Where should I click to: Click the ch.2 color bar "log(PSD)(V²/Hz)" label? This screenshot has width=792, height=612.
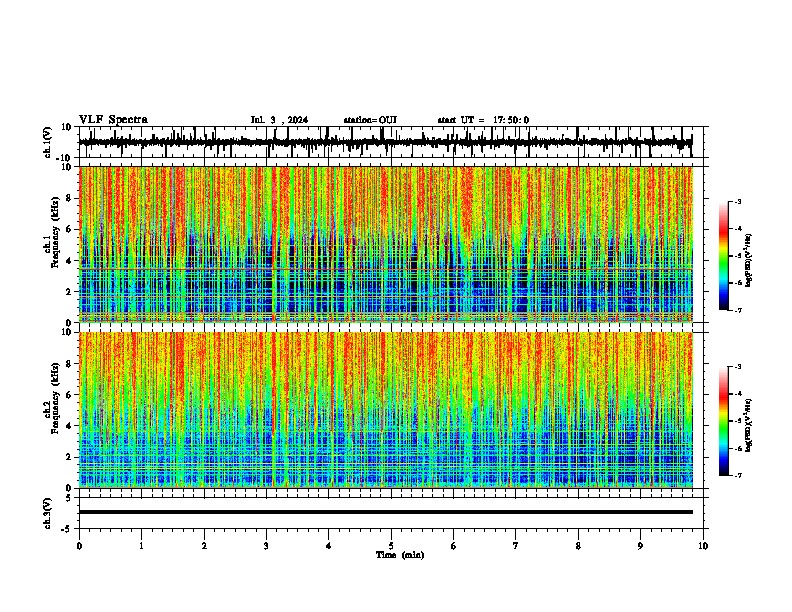(x=748, y=425)
